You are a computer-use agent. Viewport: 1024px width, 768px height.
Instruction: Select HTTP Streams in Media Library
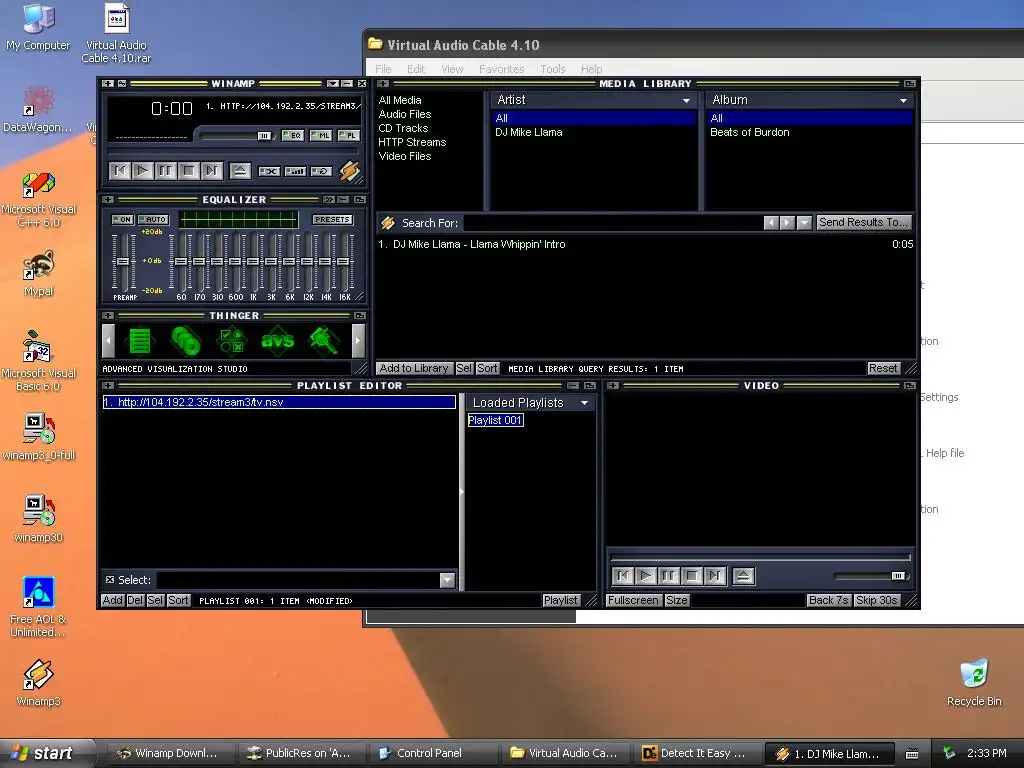[x=412, y=142]
